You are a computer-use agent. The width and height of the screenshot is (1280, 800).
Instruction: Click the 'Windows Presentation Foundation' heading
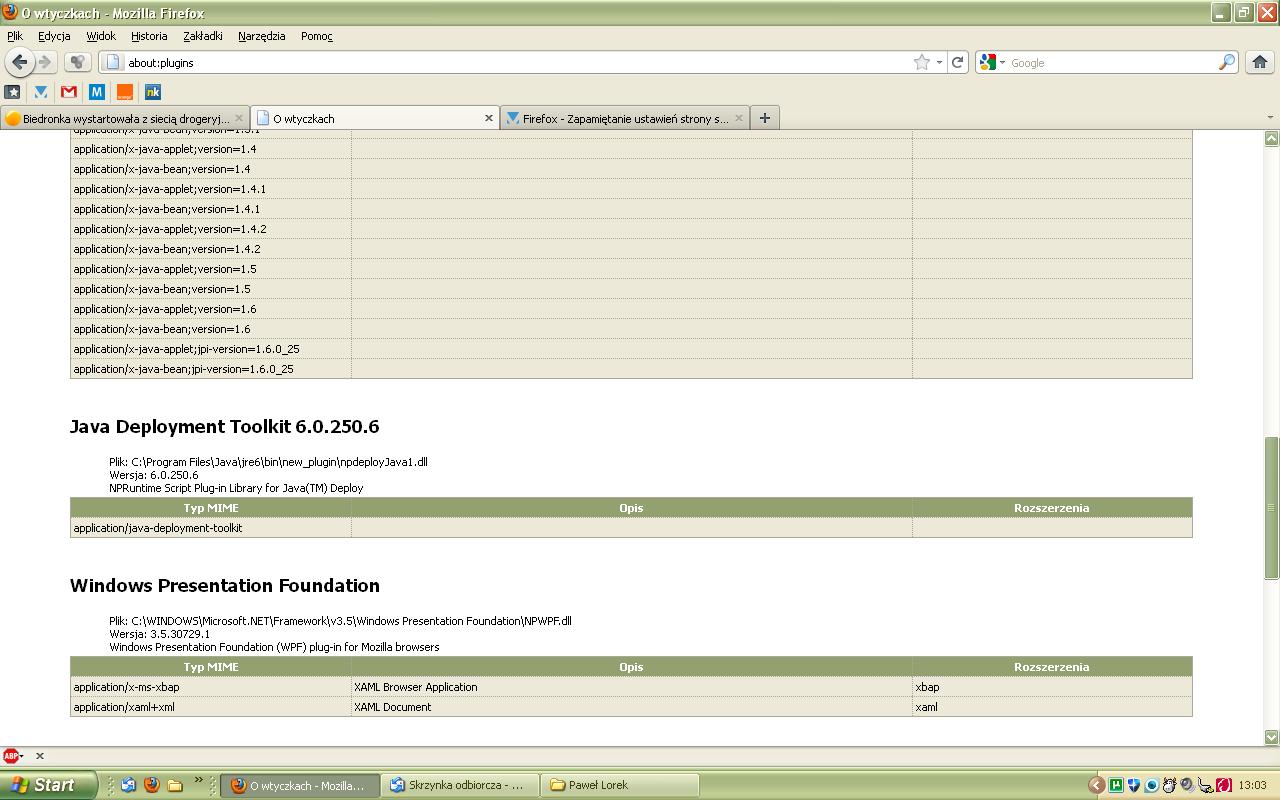coord(225,586)
